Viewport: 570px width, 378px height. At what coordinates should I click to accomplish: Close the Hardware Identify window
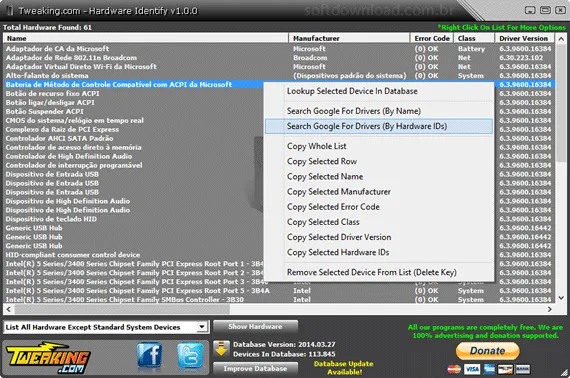tap(560, 10)
